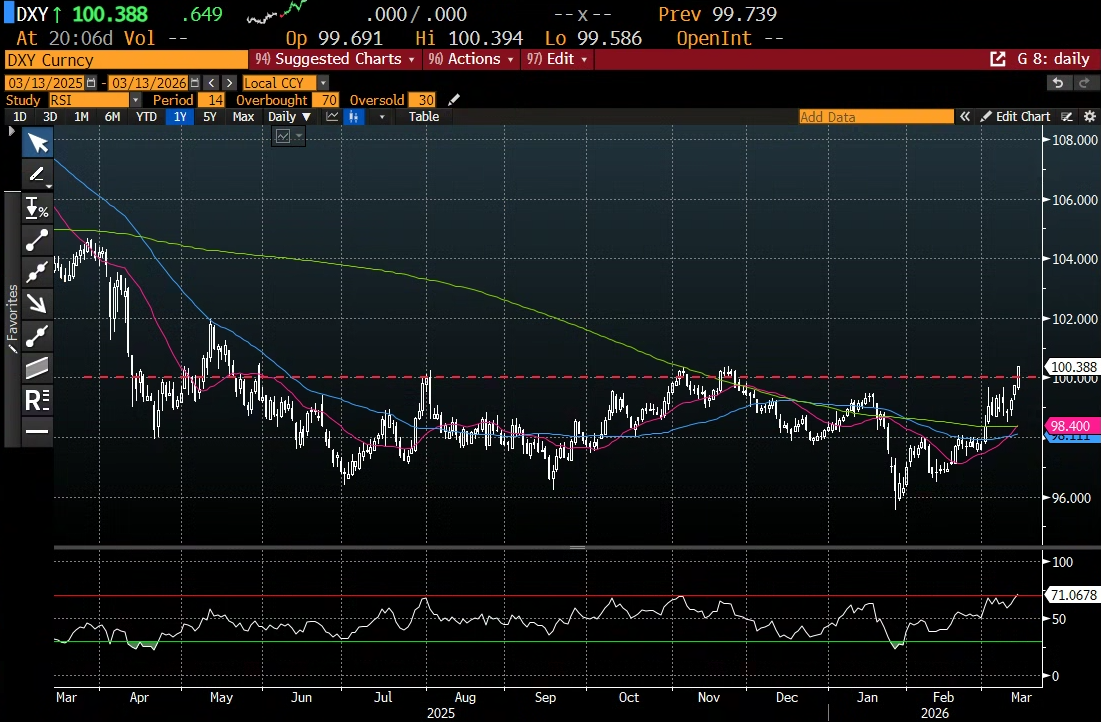Pick the percent change measurement tool
The image size is (1101, 722).
[37, 208]
